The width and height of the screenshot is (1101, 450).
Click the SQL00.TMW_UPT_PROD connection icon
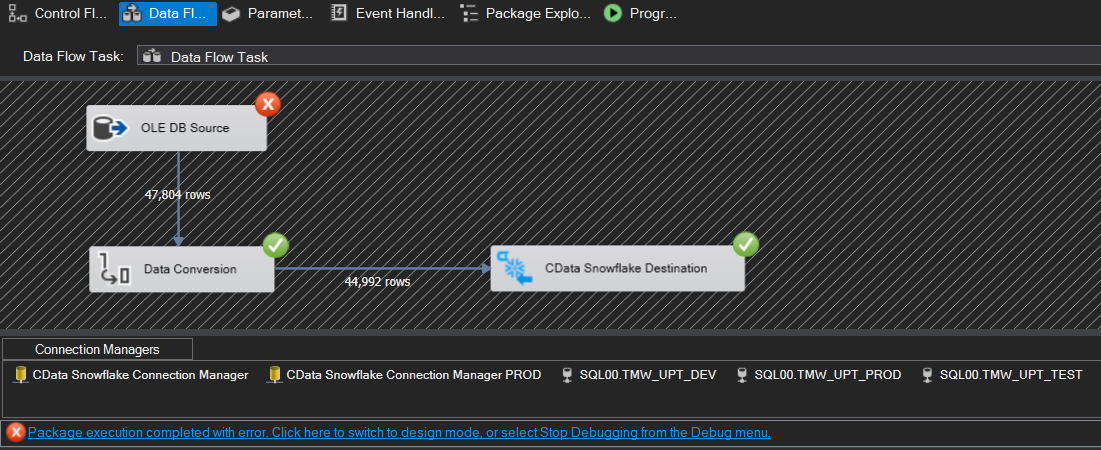click(x=741, y=375)
